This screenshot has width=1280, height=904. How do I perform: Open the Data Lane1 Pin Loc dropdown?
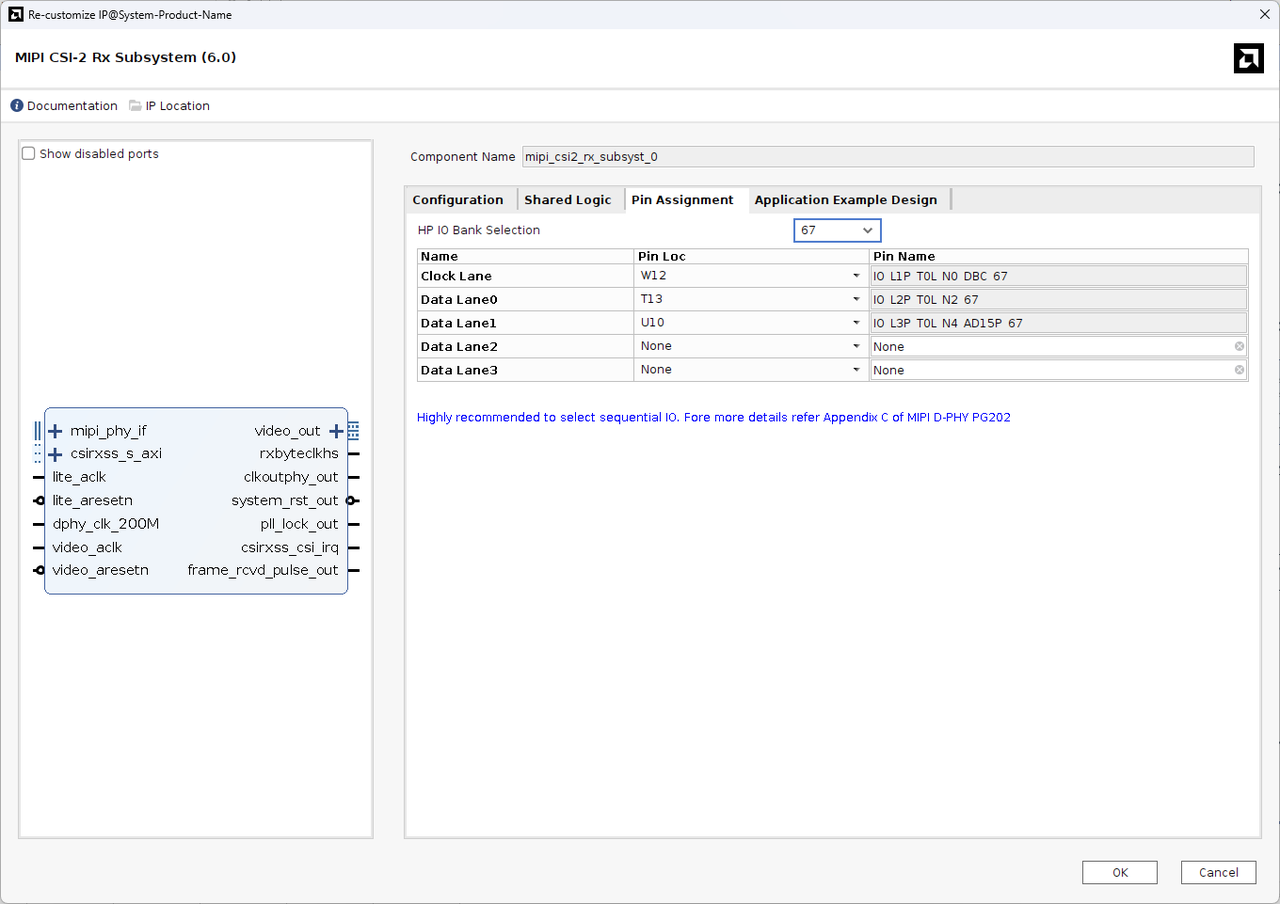pyautogui.click(x=751, y=323)
